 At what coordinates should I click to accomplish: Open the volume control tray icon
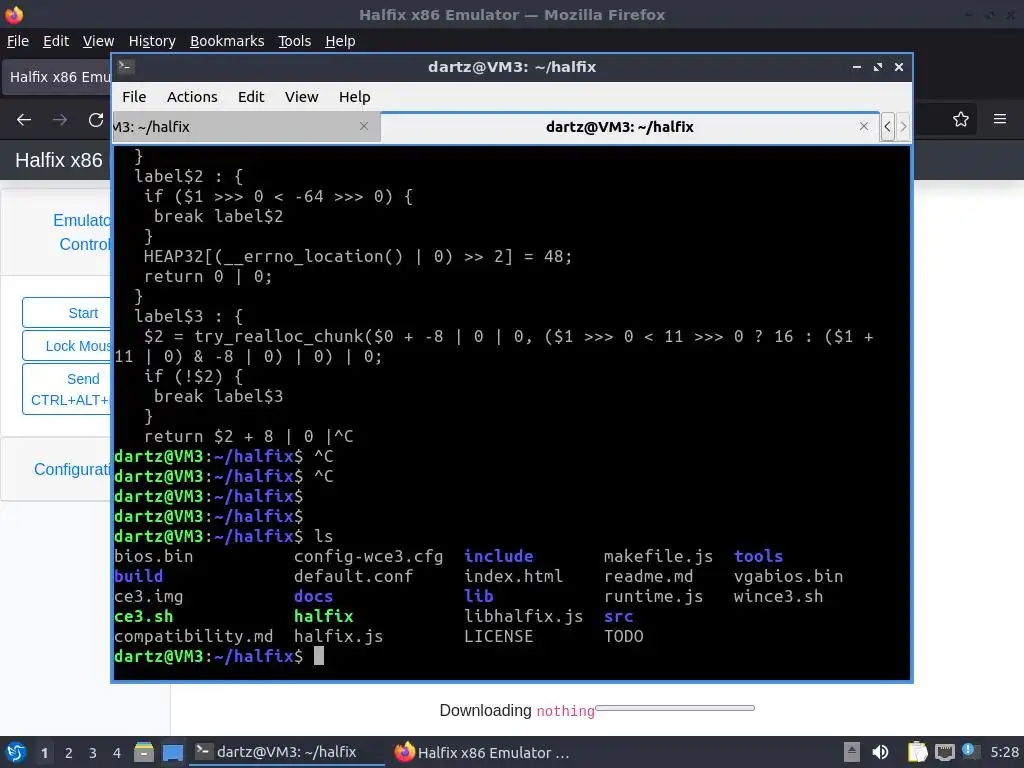point(880,752)
